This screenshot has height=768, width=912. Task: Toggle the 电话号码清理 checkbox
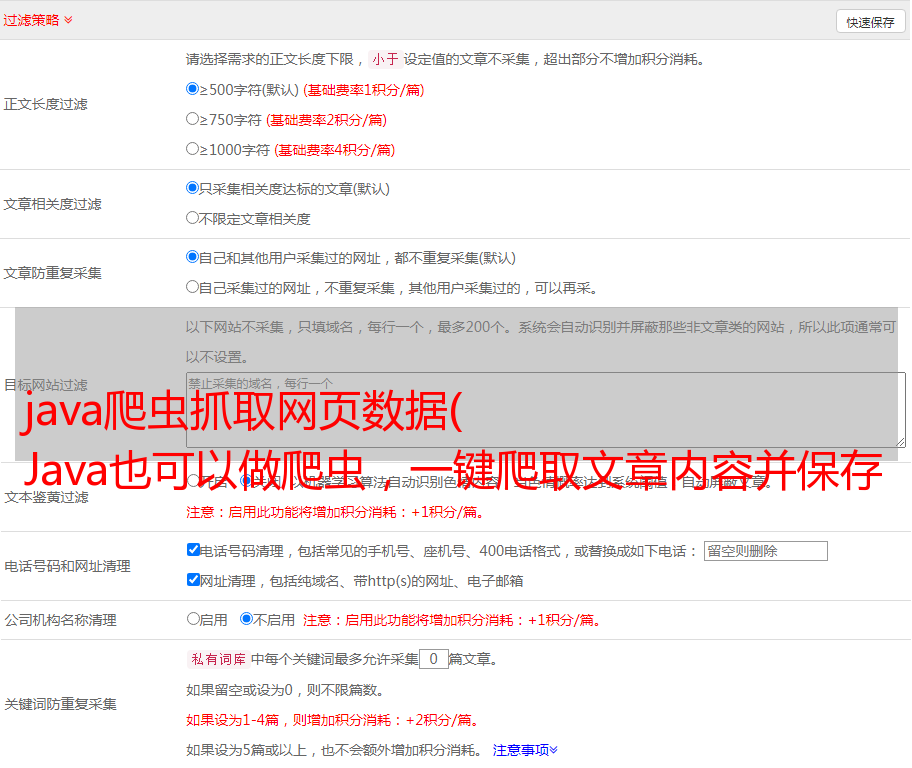pyautogui.click(x=194, y=550)
